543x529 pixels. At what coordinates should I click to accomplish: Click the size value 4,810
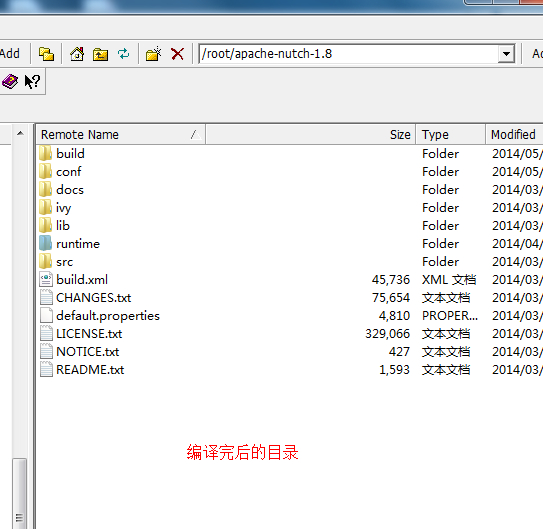(394, 316)
